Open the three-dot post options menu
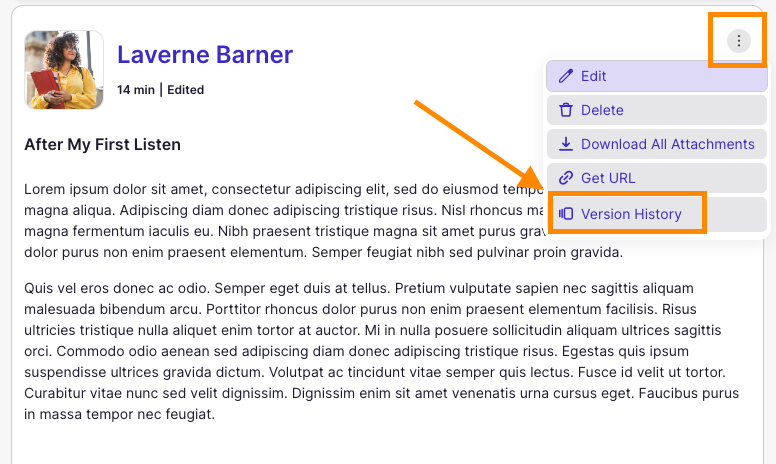This screenshot has width=776, height=464. [739, 41]
